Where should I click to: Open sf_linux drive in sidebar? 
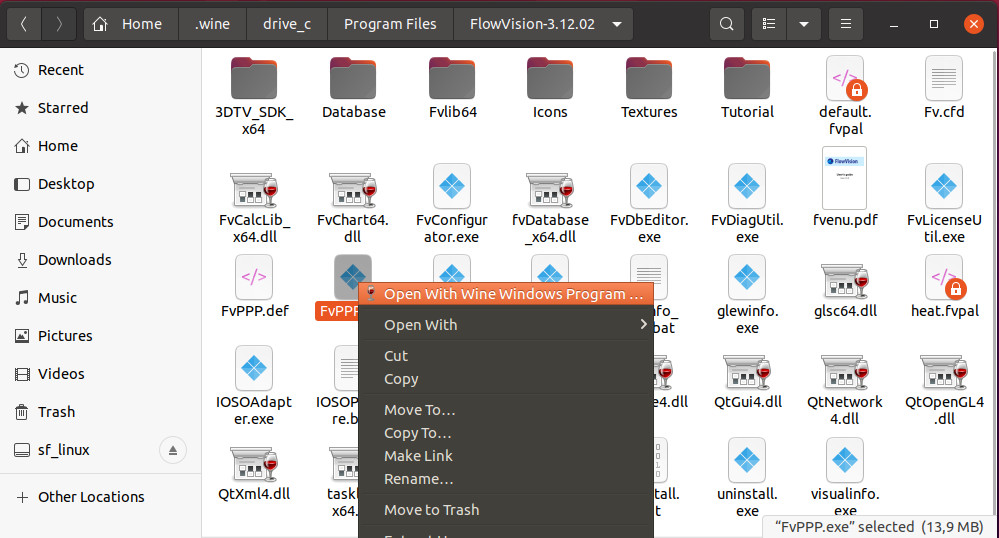point(101,450)
